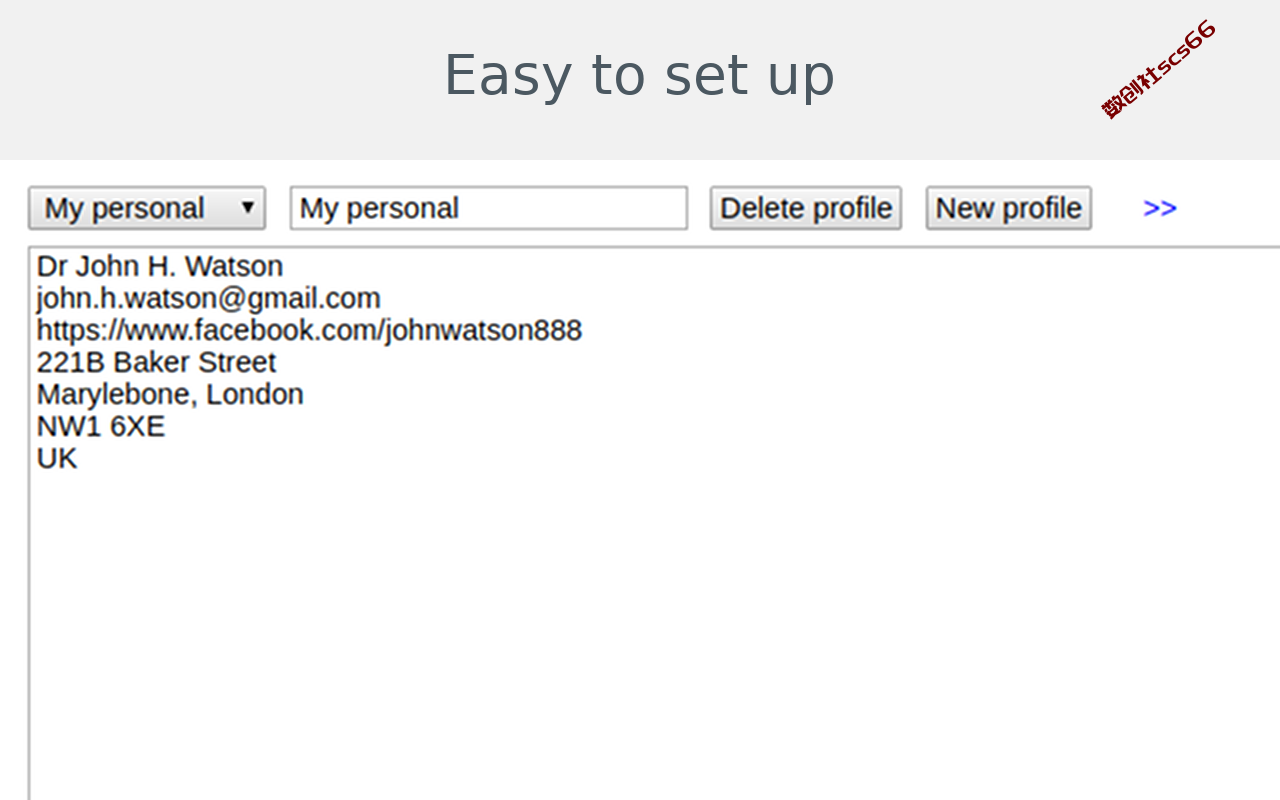The width and height of the screenshot is (1280, 800).
Task: Click the red diagonal watermark text
Action: 1159,68
